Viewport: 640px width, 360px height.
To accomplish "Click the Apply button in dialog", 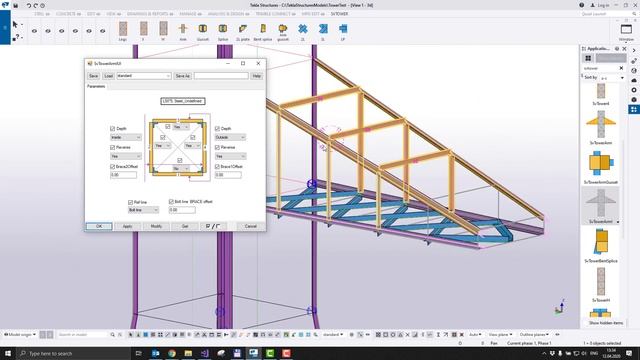I will pyautogui.click(x=127, y=226).
